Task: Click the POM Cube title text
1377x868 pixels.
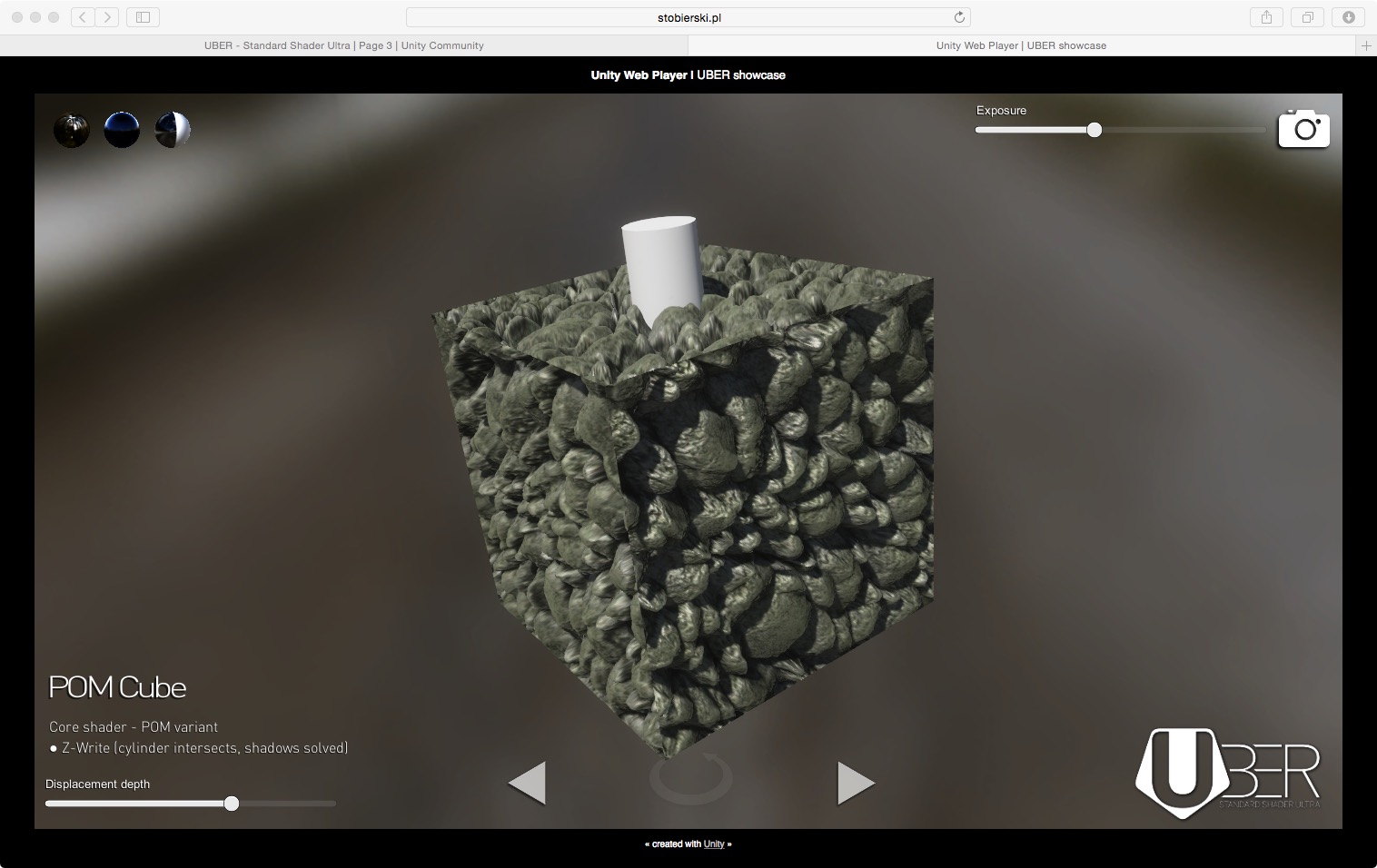Action: pos(117,687)
